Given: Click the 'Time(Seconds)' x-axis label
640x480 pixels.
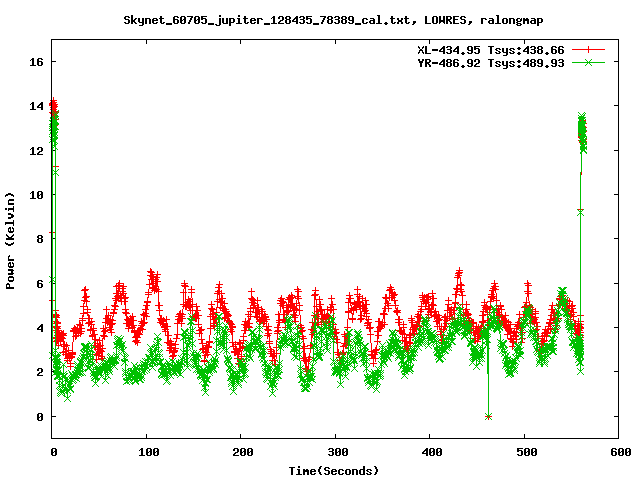Looking at the screenshot, I should [x=333, y=471].
